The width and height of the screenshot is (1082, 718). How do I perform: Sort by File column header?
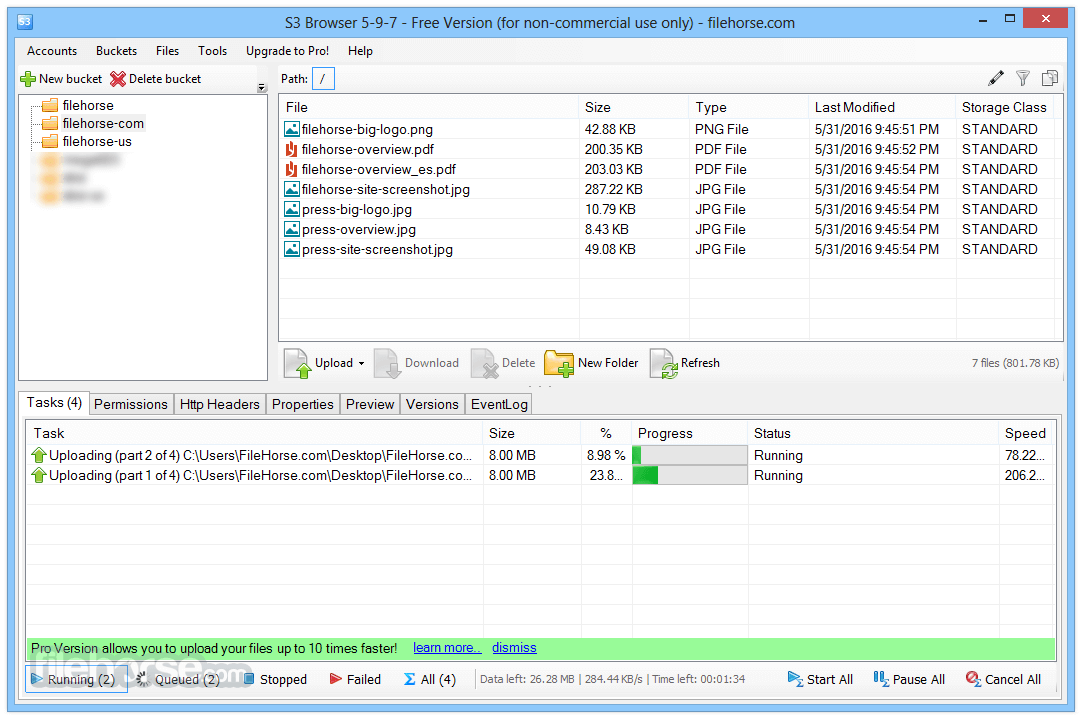coord(429,108)
